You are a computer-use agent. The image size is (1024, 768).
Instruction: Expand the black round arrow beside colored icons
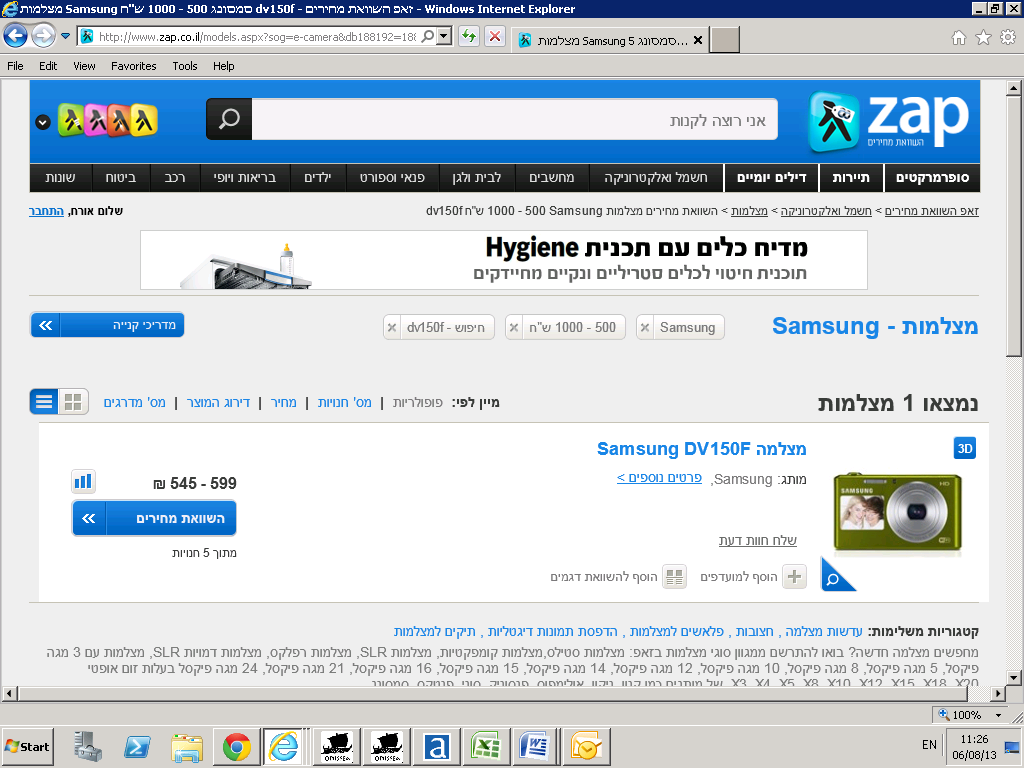[x=42, y=122]
